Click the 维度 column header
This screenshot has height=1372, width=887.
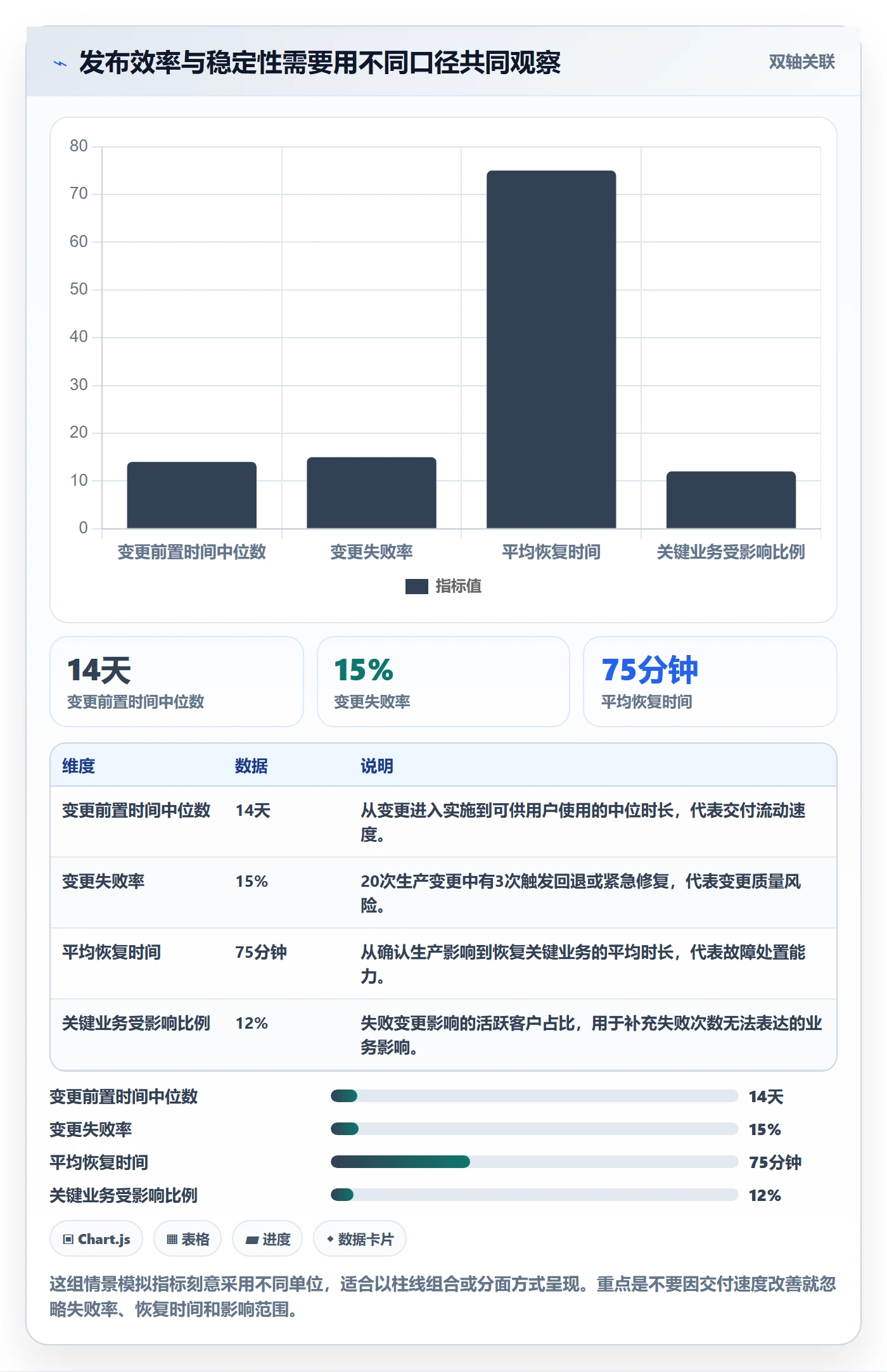pyautogui.click(x=79, y=766)
